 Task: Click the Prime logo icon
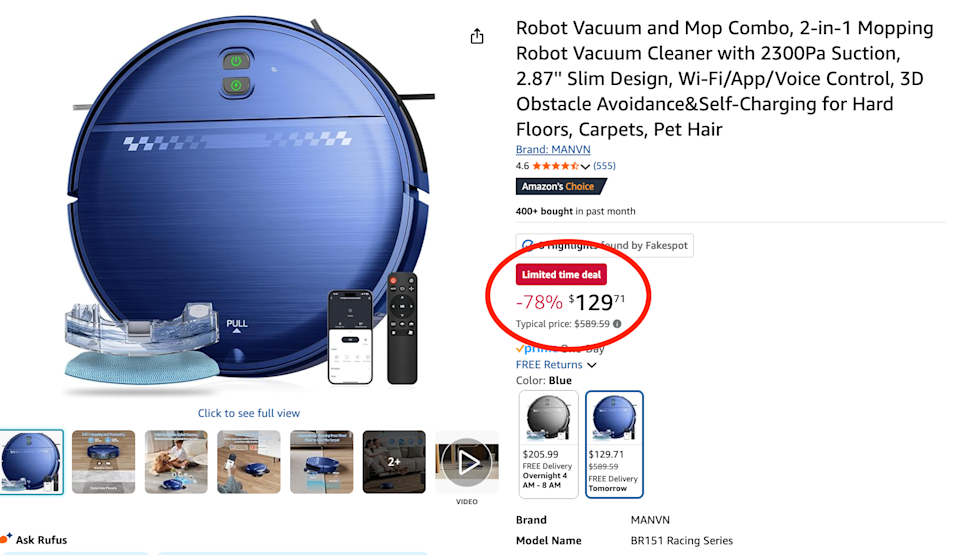point(533,349)
